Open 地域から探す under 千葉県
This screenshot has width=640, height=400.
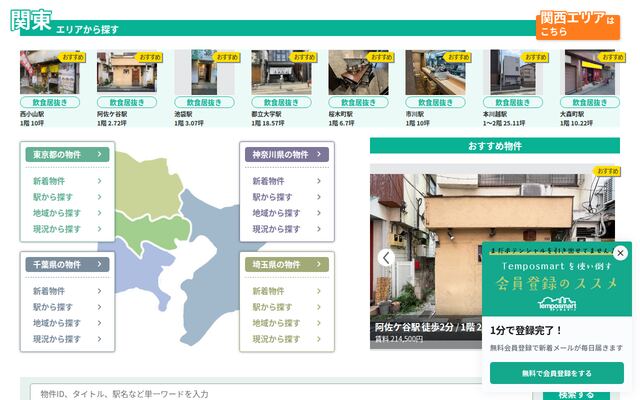click(67, 322)
